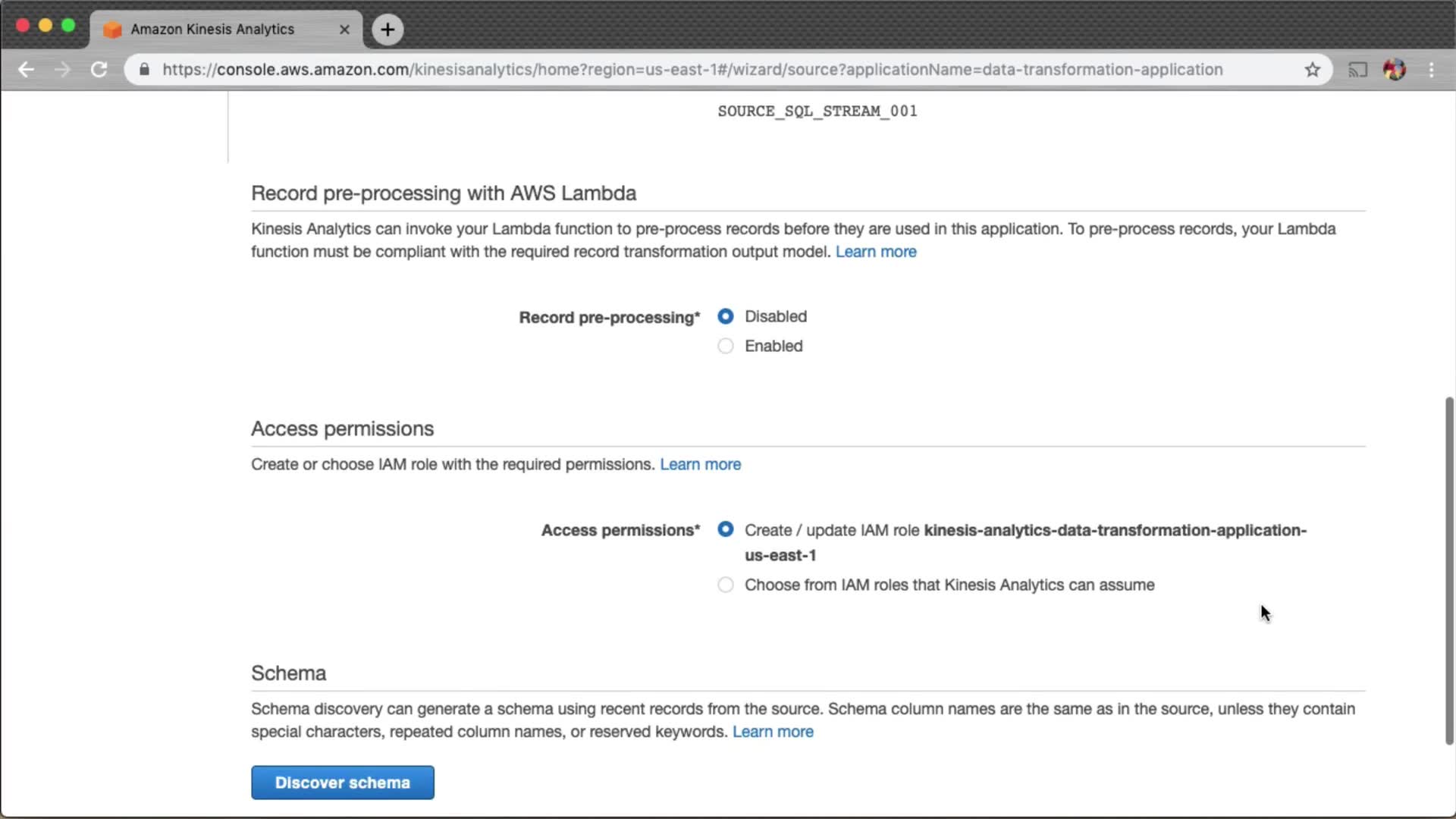
Task: Click the browser back arrow
Action: pyautogui.click(x=26, y=70)
